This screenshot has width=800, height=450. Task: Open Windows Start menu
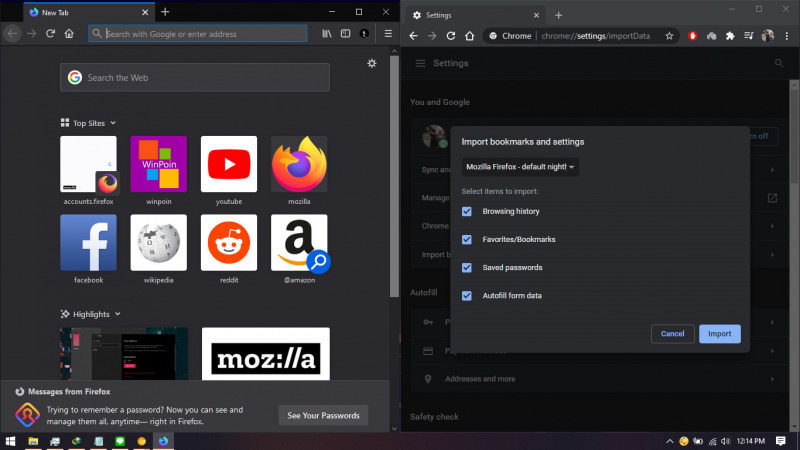[10, 441]
